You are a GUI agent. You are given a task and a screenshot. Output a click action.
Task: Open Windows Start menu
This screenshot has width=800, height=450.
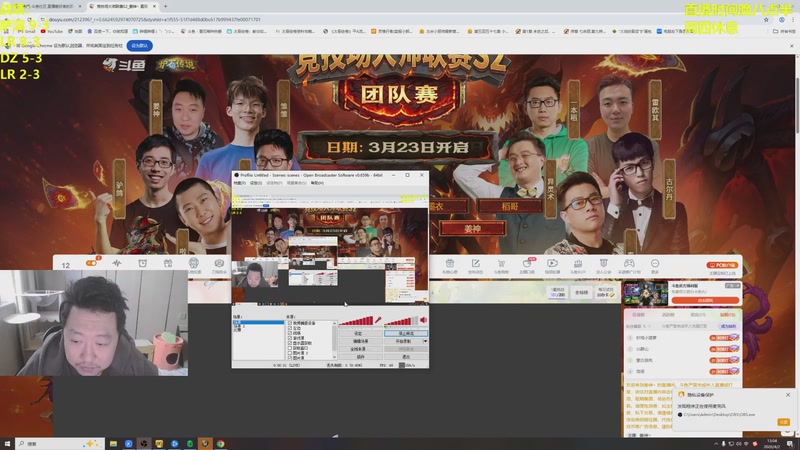pyautogui.click(x=7, y=444)
